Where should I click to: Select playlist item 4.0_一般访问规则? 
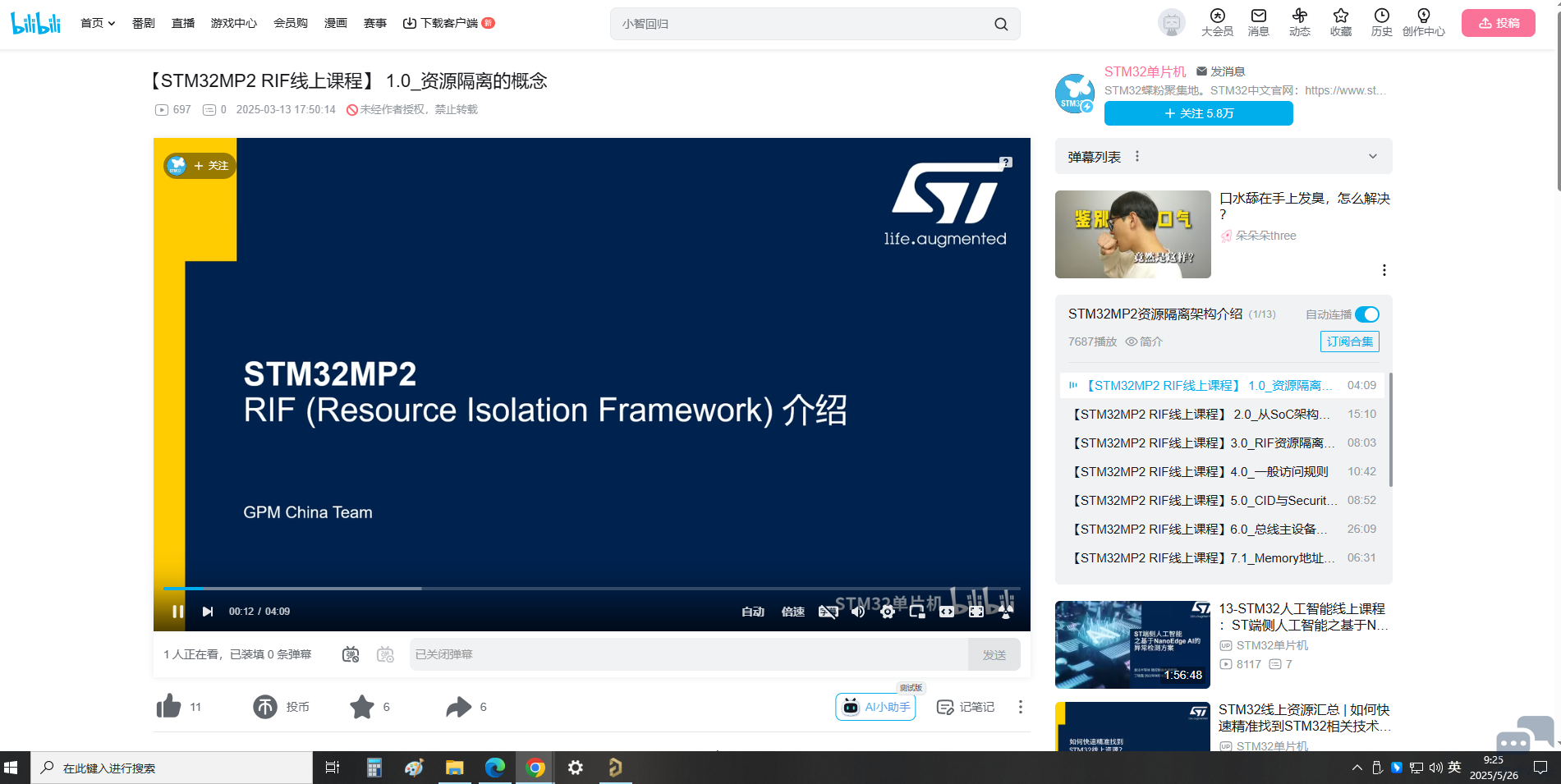[x=1224, y=471]
